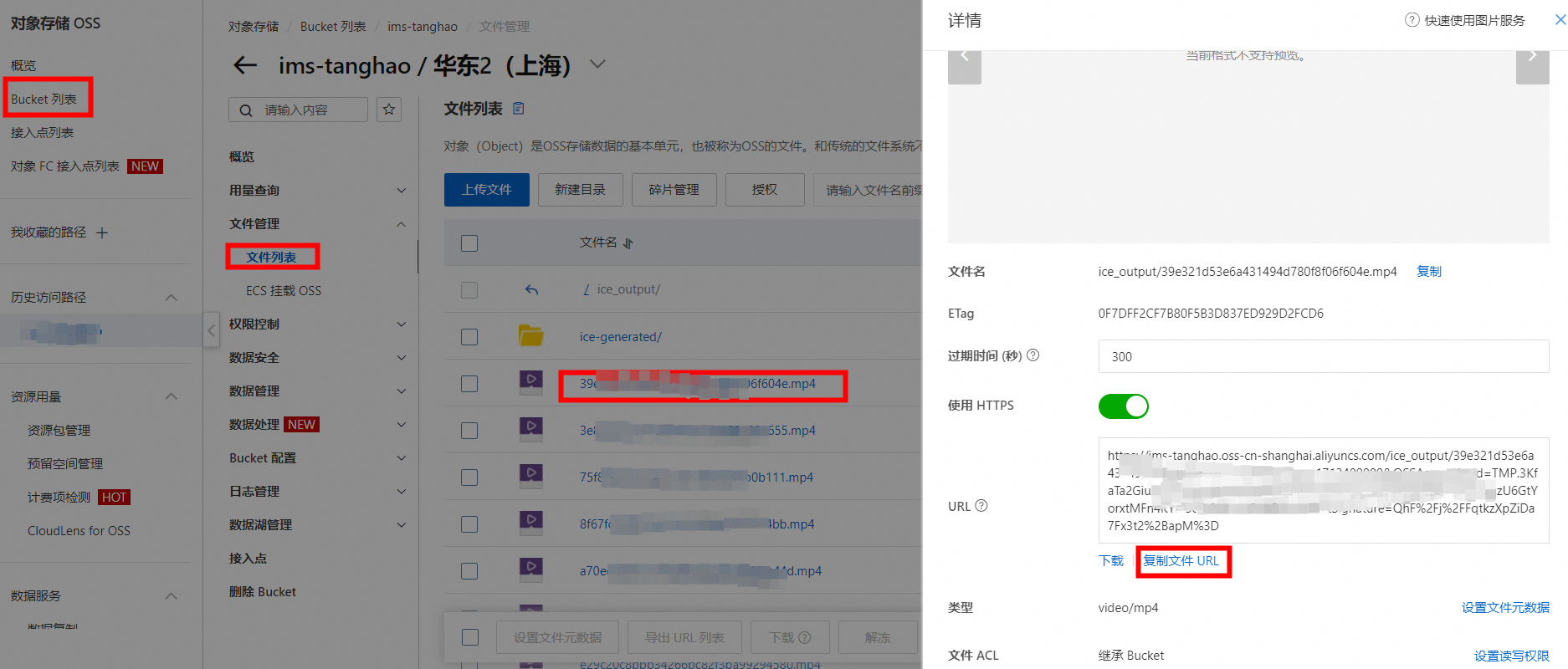This screenshot has width=1568, height=669.
Task: Open 删除 Bucket menu item
Action: coord(263,591)
